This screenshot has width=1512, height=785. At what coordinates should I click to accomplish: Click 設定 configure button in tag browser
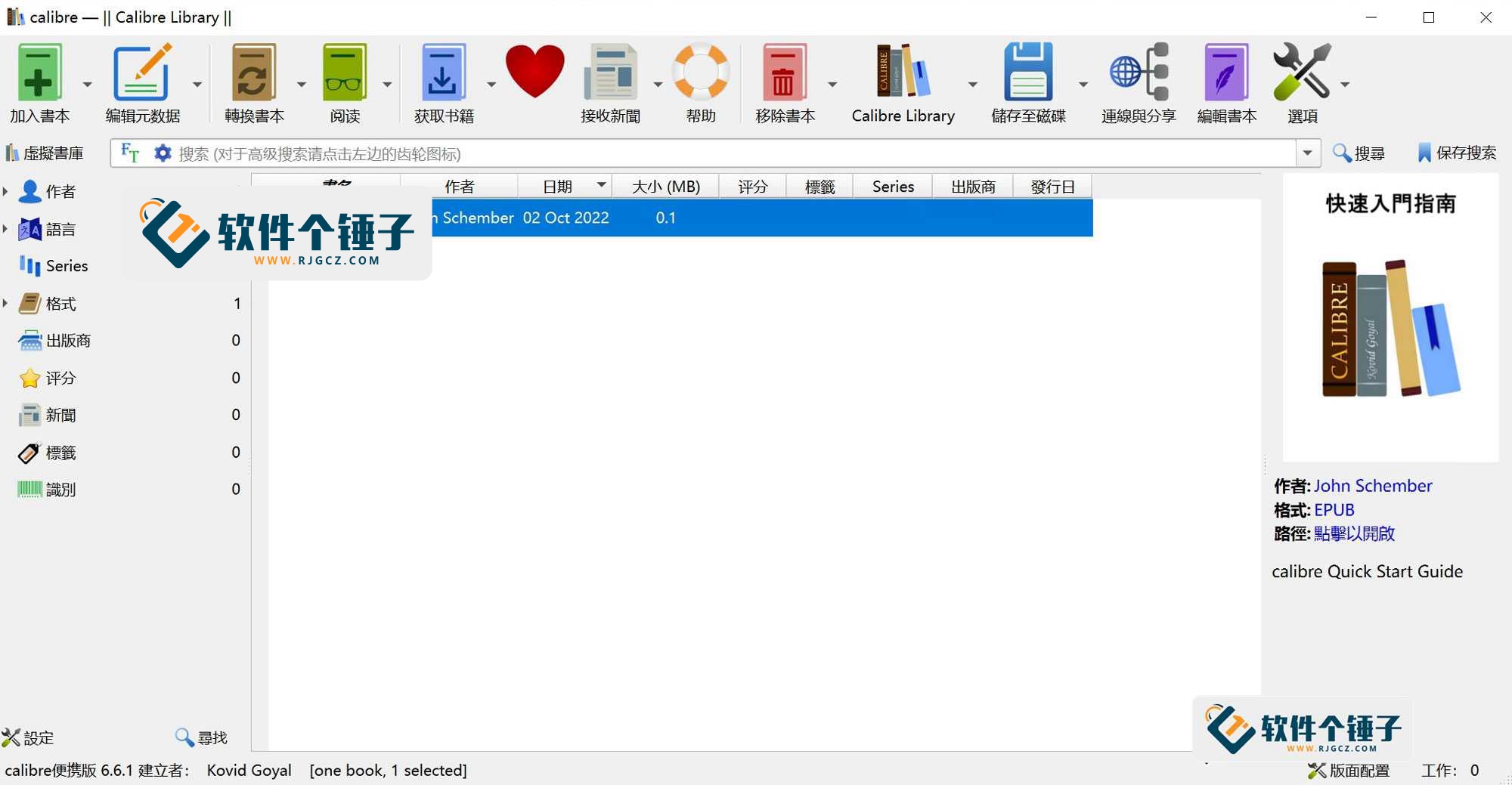[x=28, y=737]
